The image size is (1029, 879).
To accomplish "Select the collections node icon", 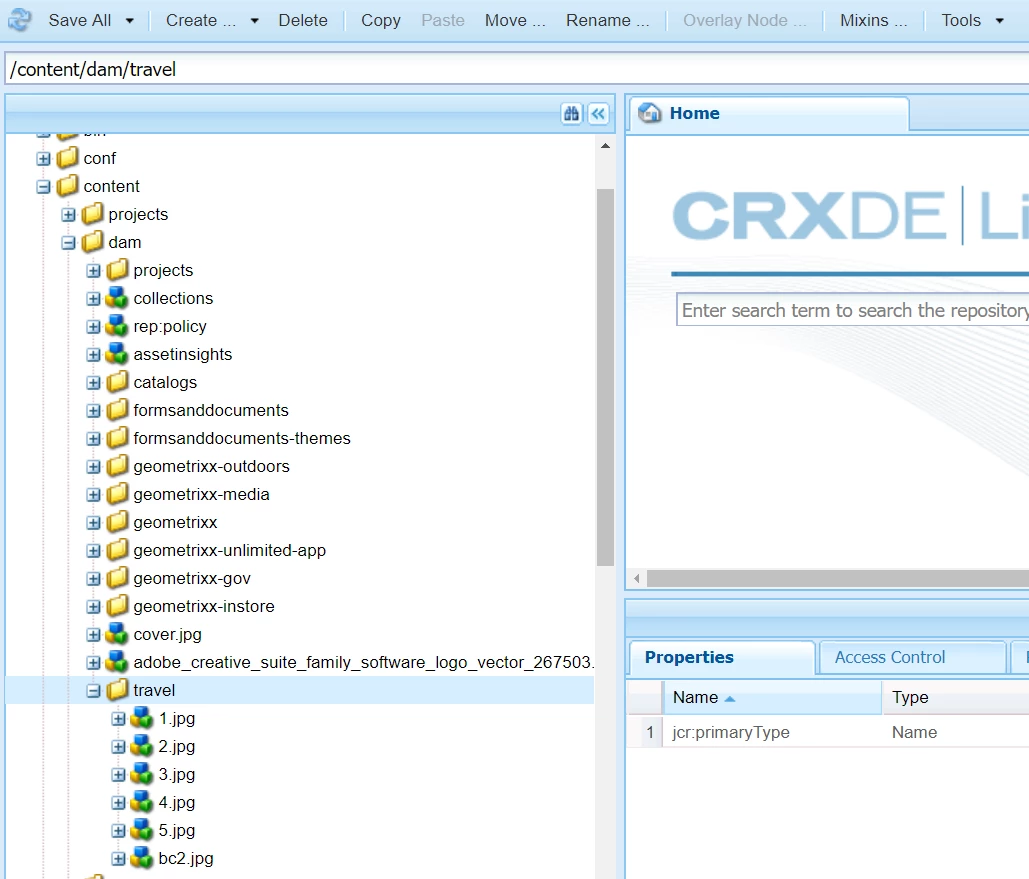I will coord(117,298).
